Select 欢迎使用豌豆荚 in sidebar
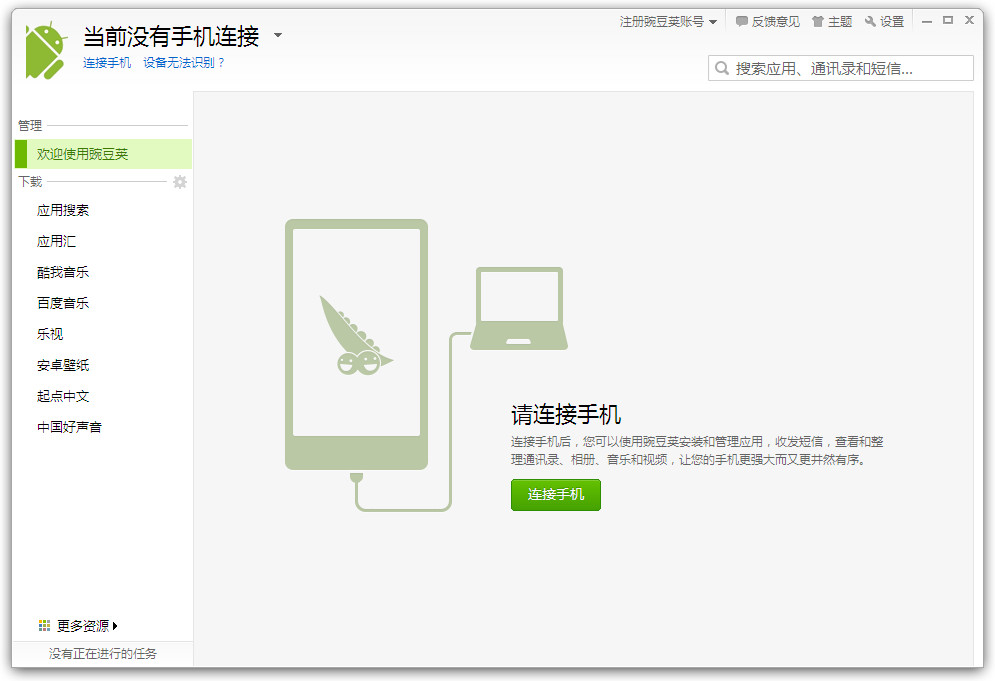This screenshot has height=681, width=995. [x=103, y=154]
